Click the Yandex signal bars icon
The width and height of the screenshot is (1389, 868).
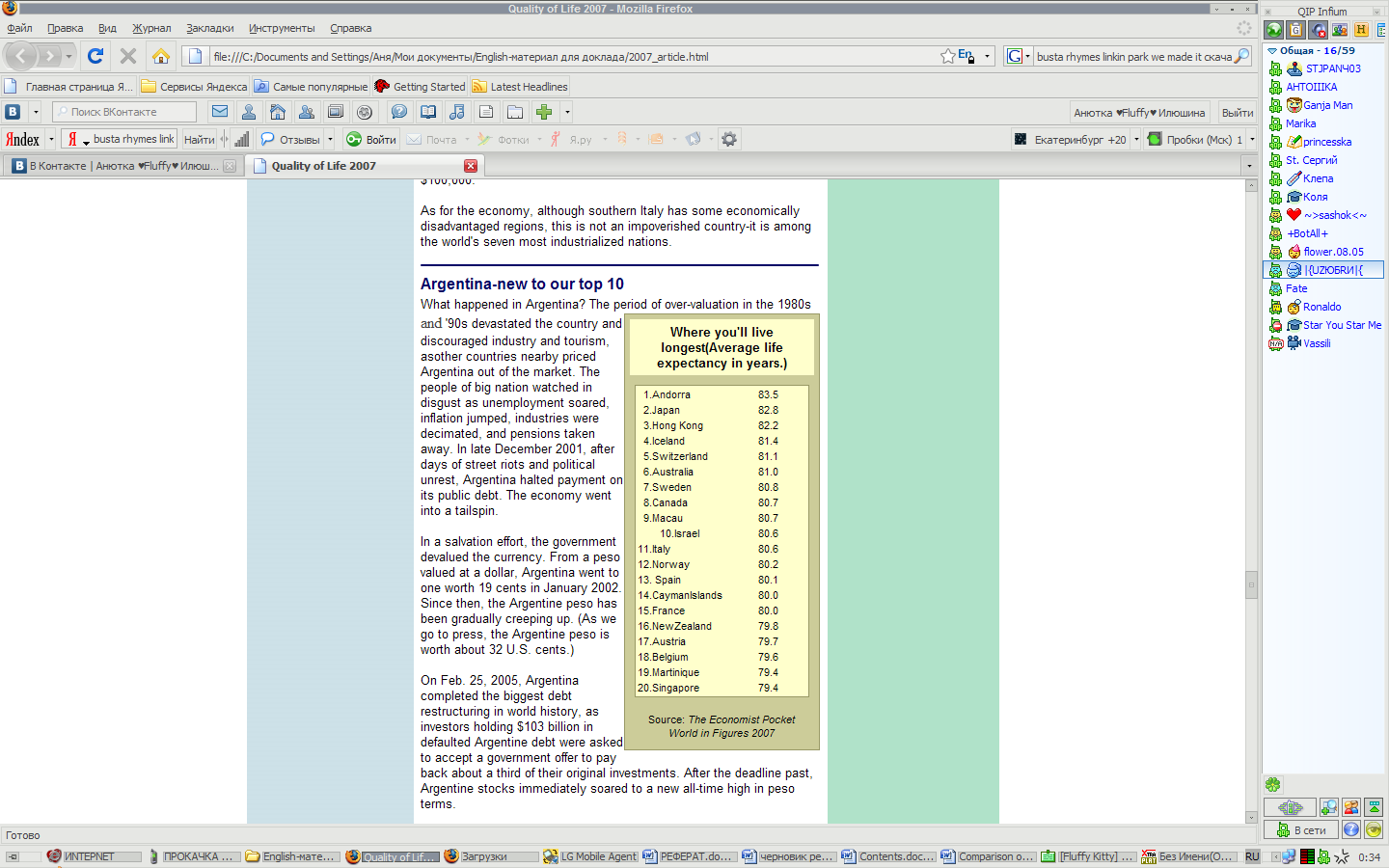pos(241,139)
